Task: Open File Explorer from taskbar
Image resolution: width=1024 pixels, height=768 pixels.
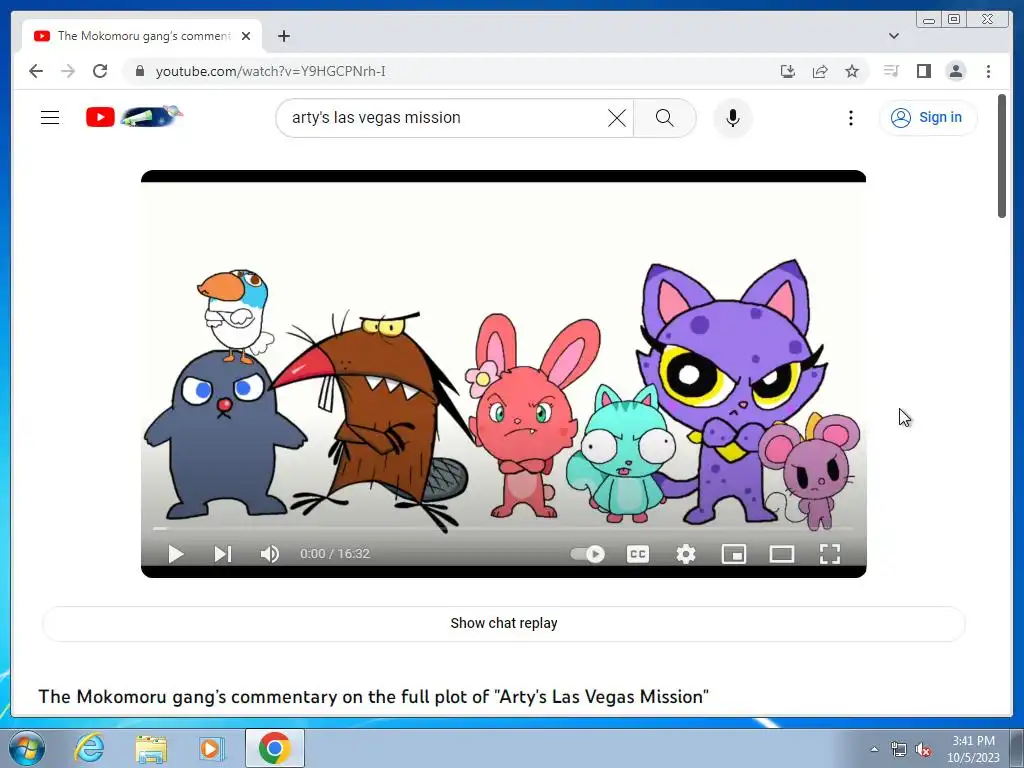Action: (151, 748)
